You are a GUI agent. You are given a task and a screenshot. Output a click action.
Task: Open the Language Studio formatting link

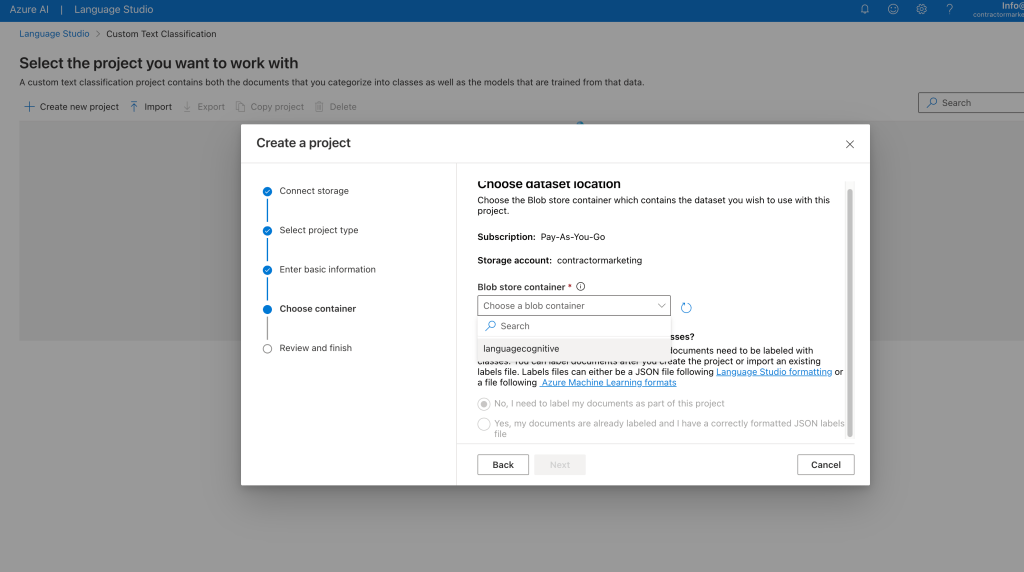(x=774, y=372)
